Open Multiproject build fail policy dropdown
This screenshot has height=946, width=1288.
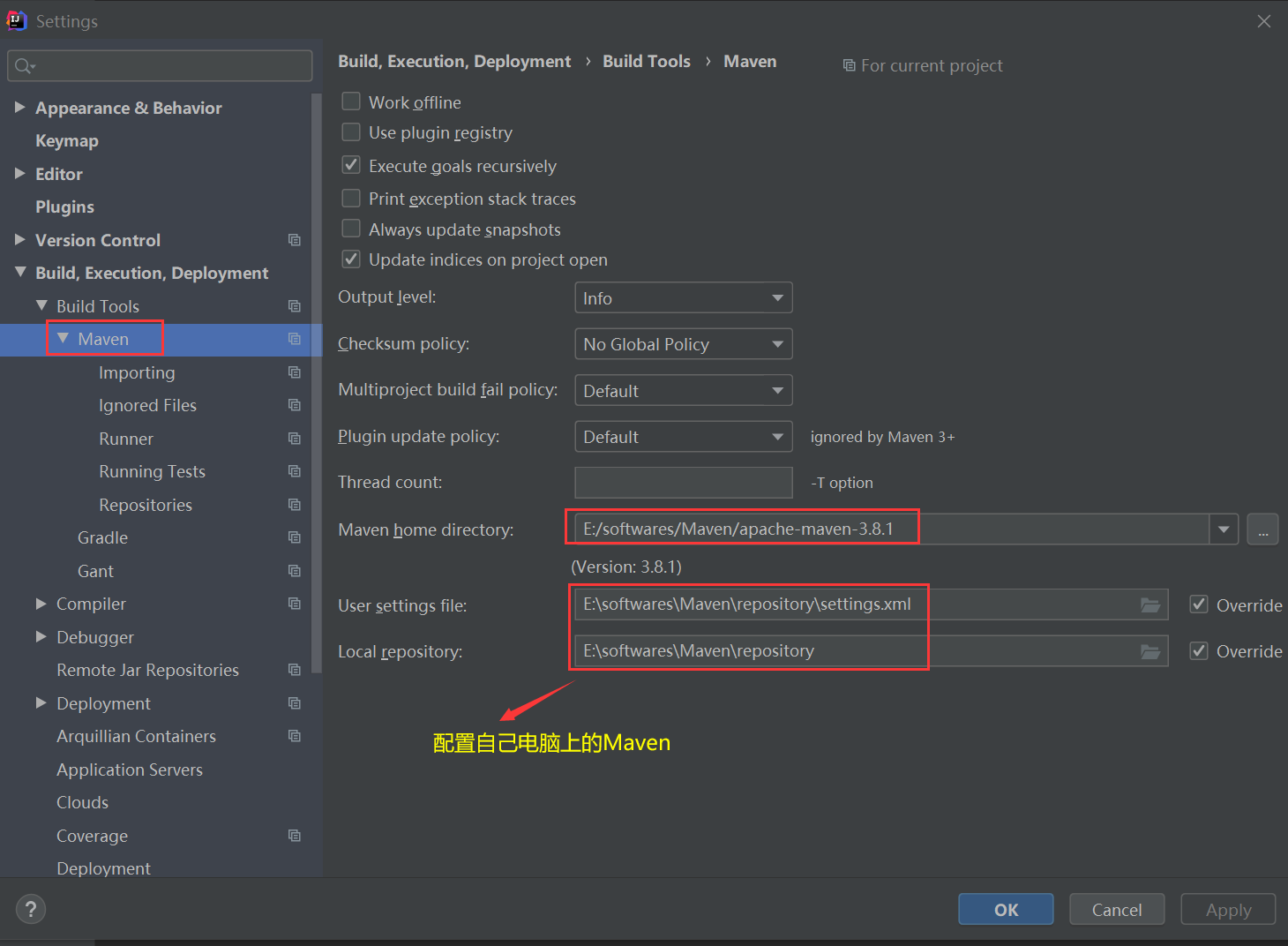684,390
